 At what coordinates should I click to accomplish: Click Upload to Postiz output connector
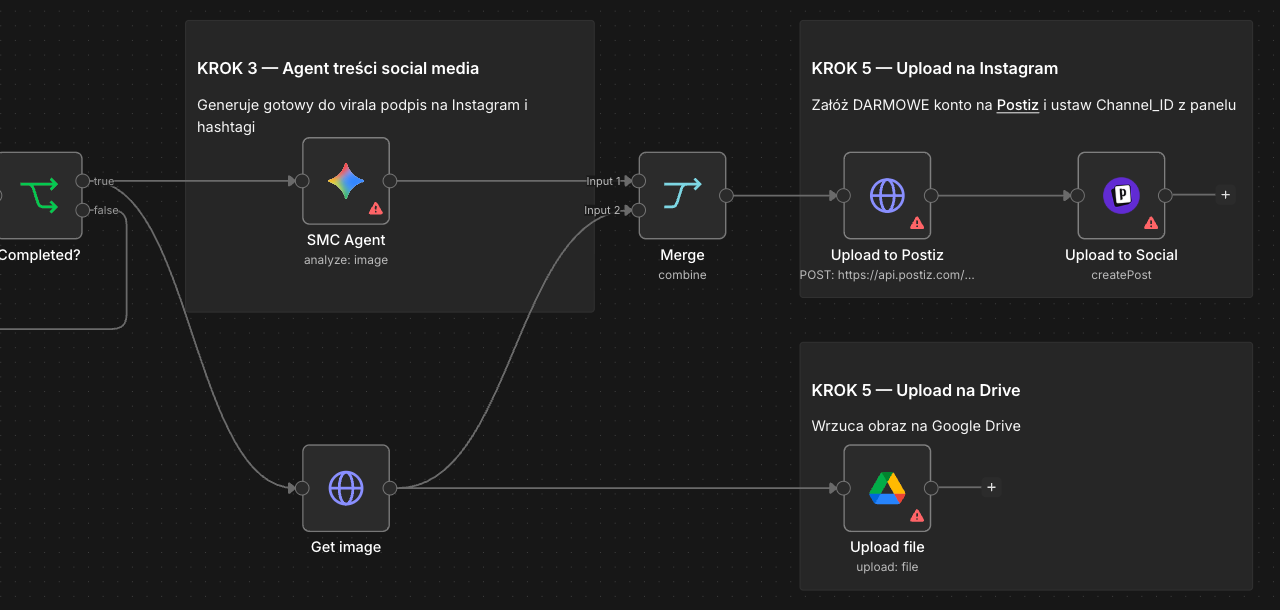click(x=931, y=195)
